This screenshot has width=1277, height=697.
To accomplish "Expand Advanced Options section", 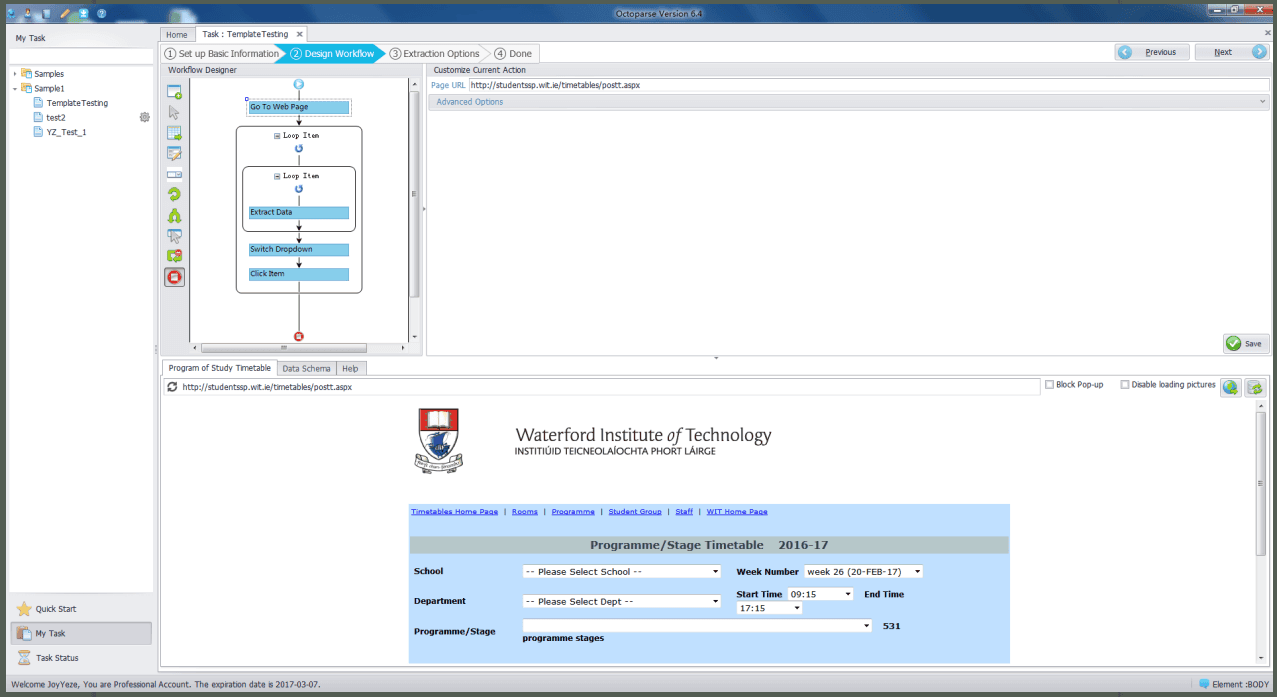I will [848, 102].
